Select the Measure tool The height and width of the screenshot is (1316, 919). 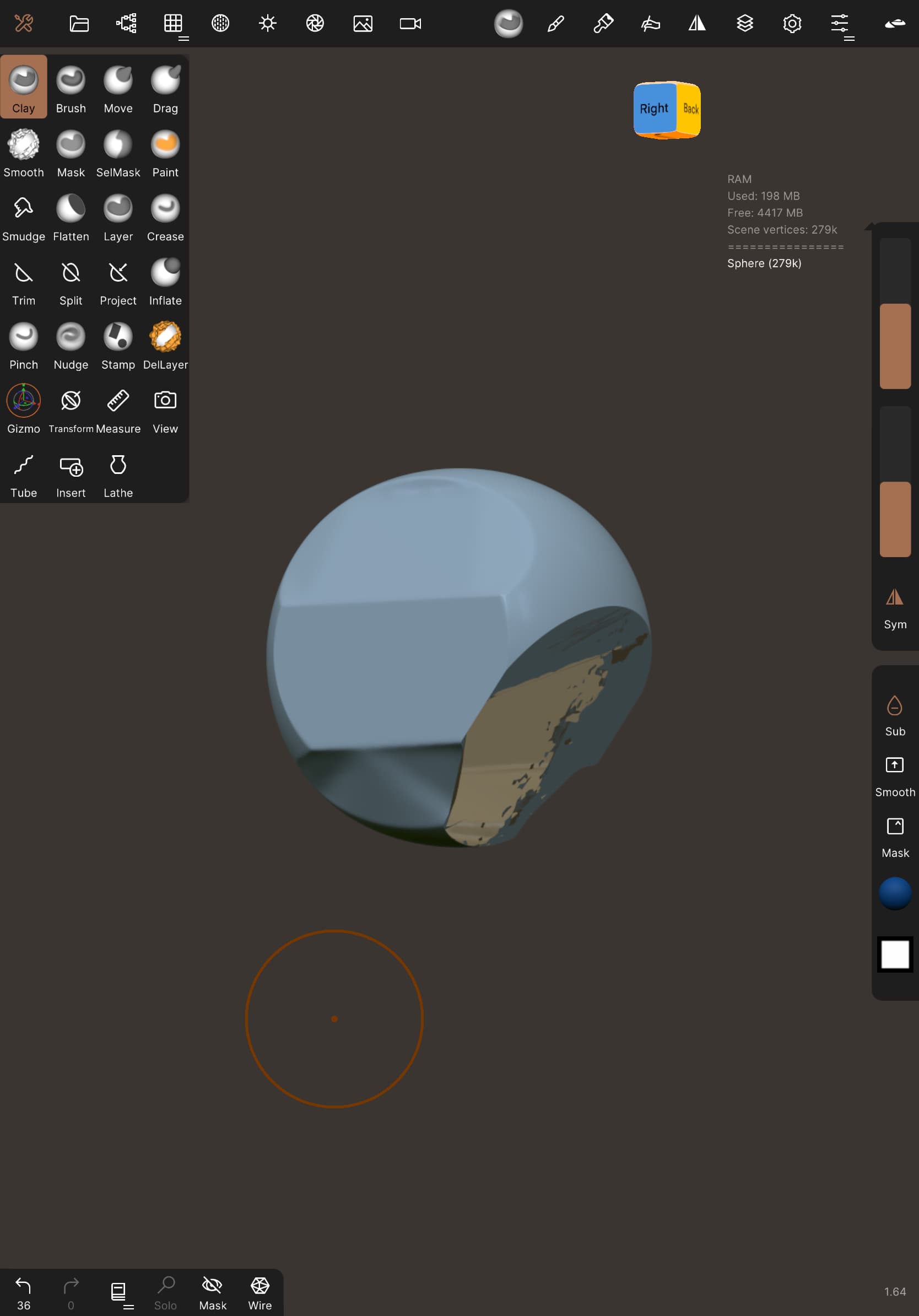[118, 408]
